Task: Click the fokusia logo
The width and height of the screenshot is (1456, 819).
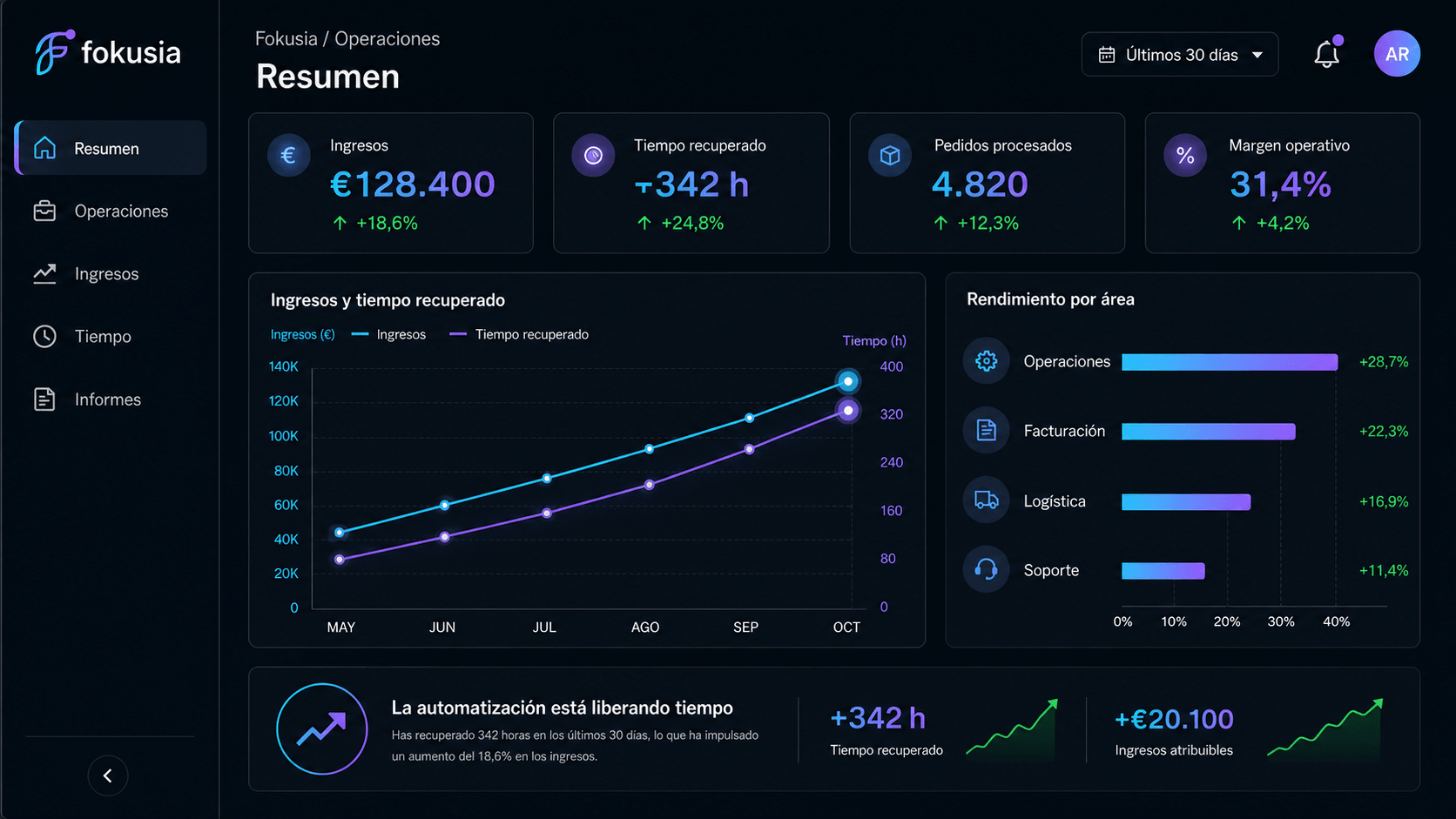Action: point(108,52)
